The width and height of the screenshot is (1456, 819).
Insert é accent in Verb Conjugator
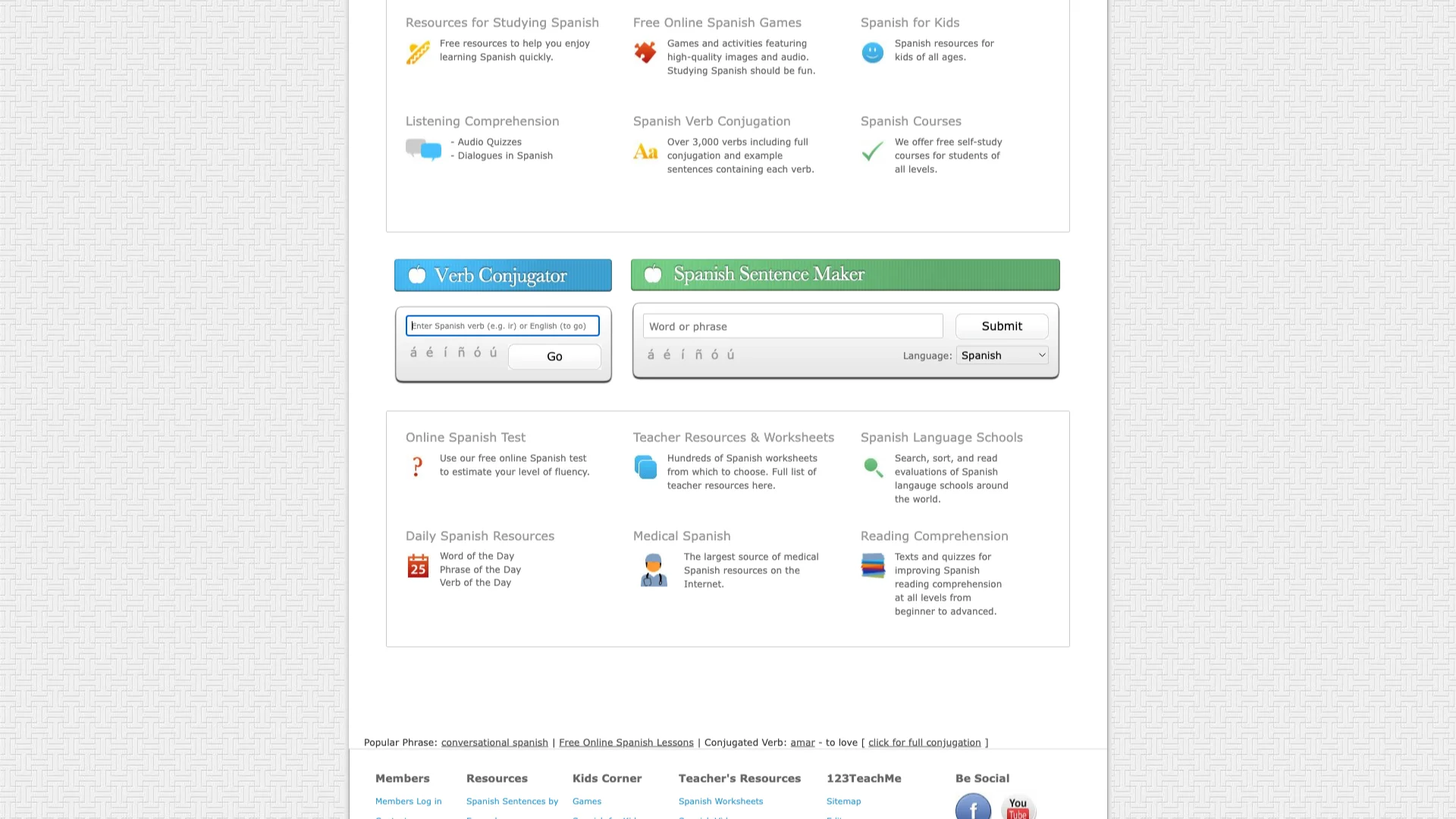coord(429,352)
